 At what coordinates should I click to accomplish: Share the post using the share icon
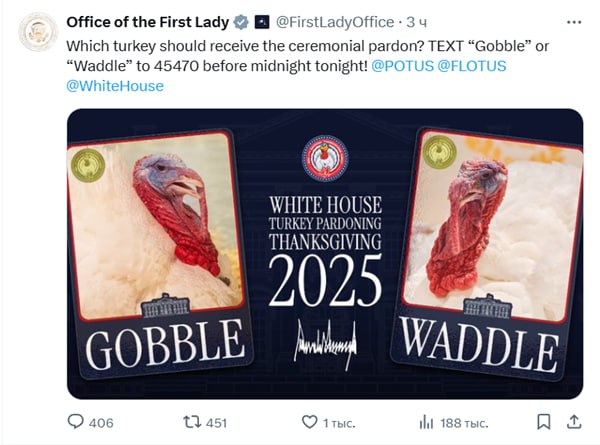click(x=573, y=422)
